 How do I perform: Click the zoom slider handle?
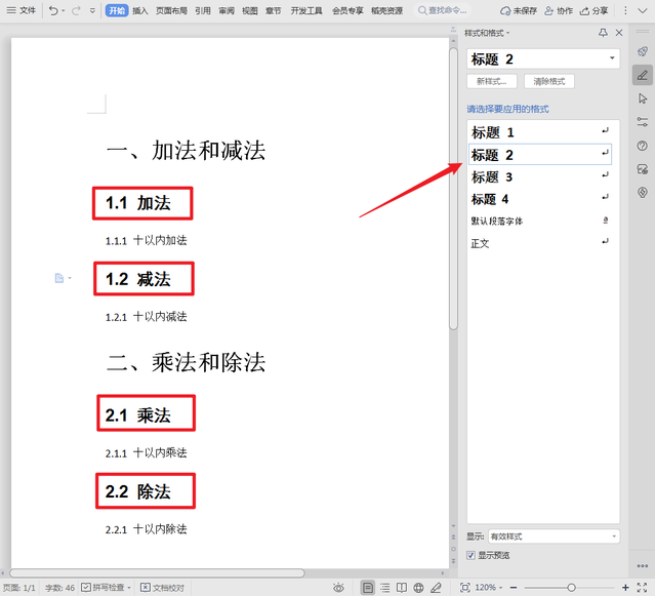point(571,588)
